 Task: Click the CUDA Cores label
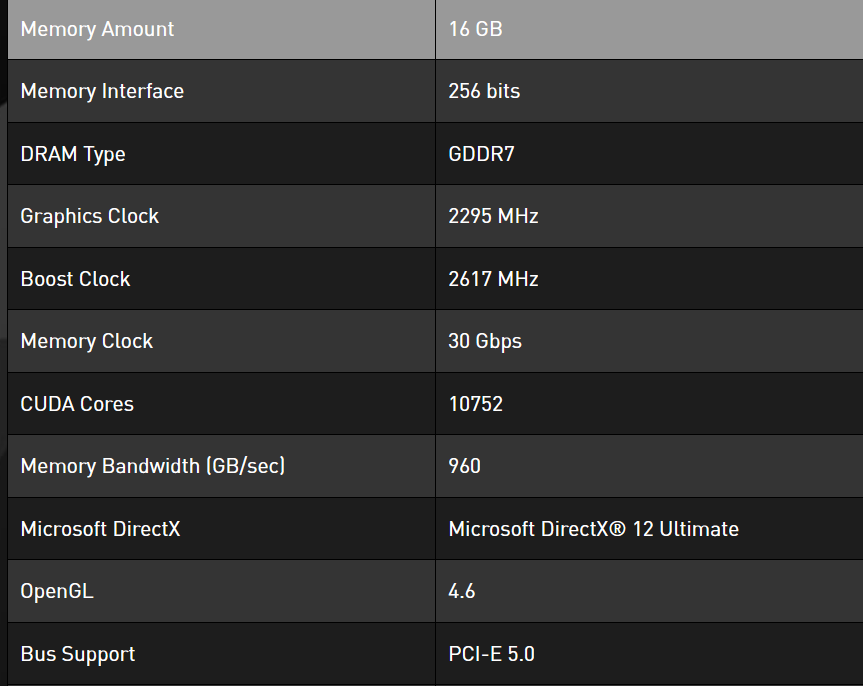(77, 404)
